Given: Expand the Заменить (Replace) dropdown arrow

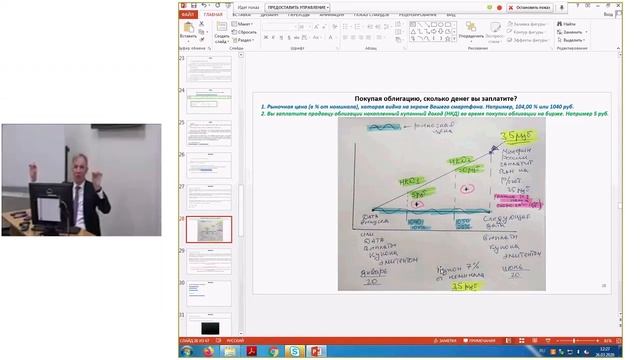Looking at the screenshot, I should (587, 32).
